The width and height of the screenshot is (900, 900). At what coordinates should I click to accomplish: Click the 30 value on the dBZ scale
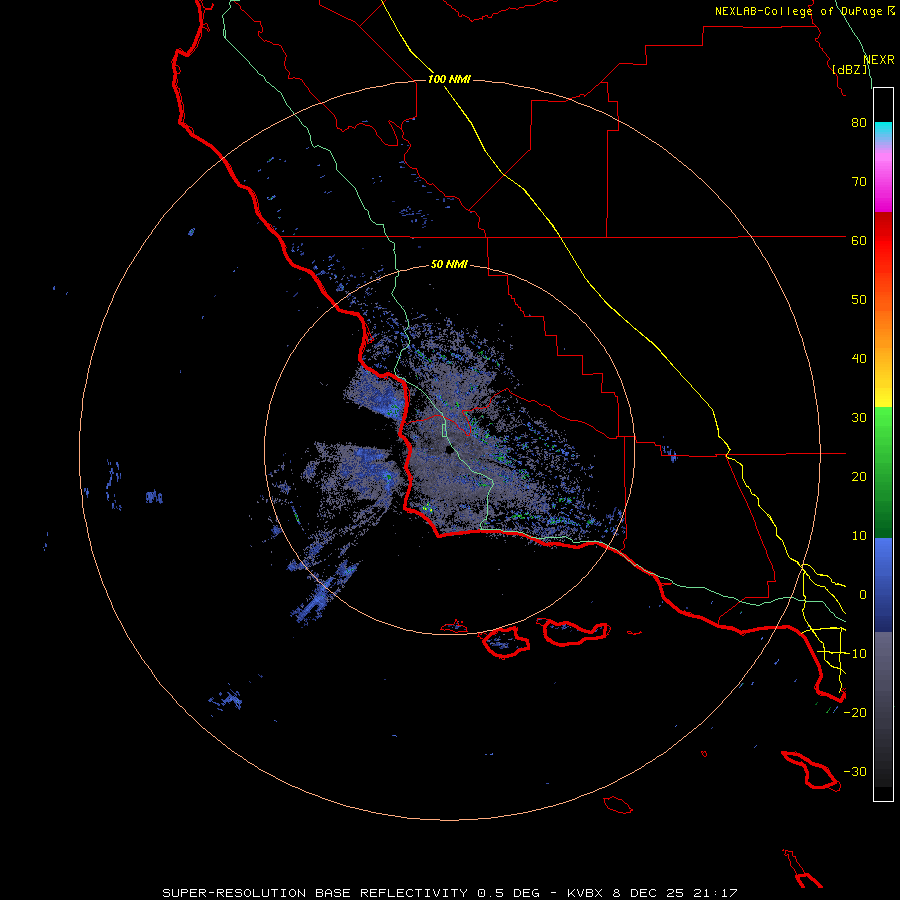pos(859,418)
